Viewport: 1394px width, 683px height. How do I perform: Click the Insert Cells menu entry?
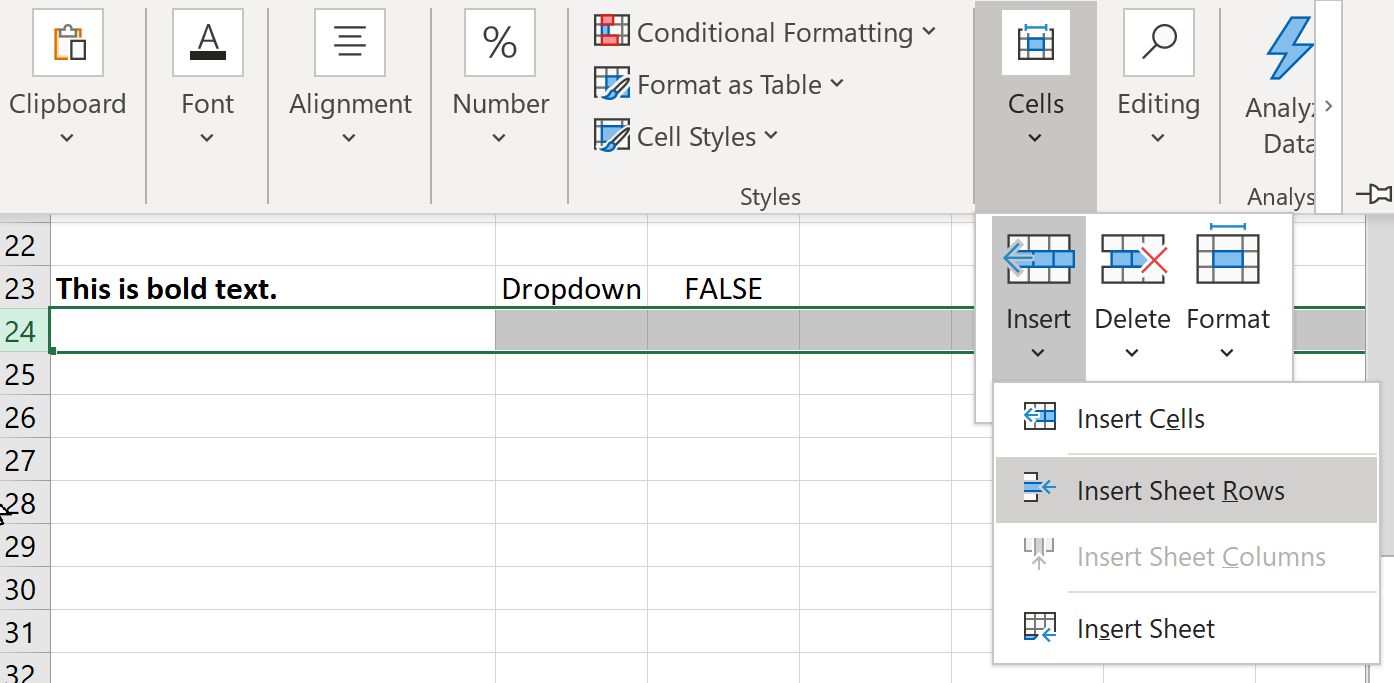(1140, 418)
